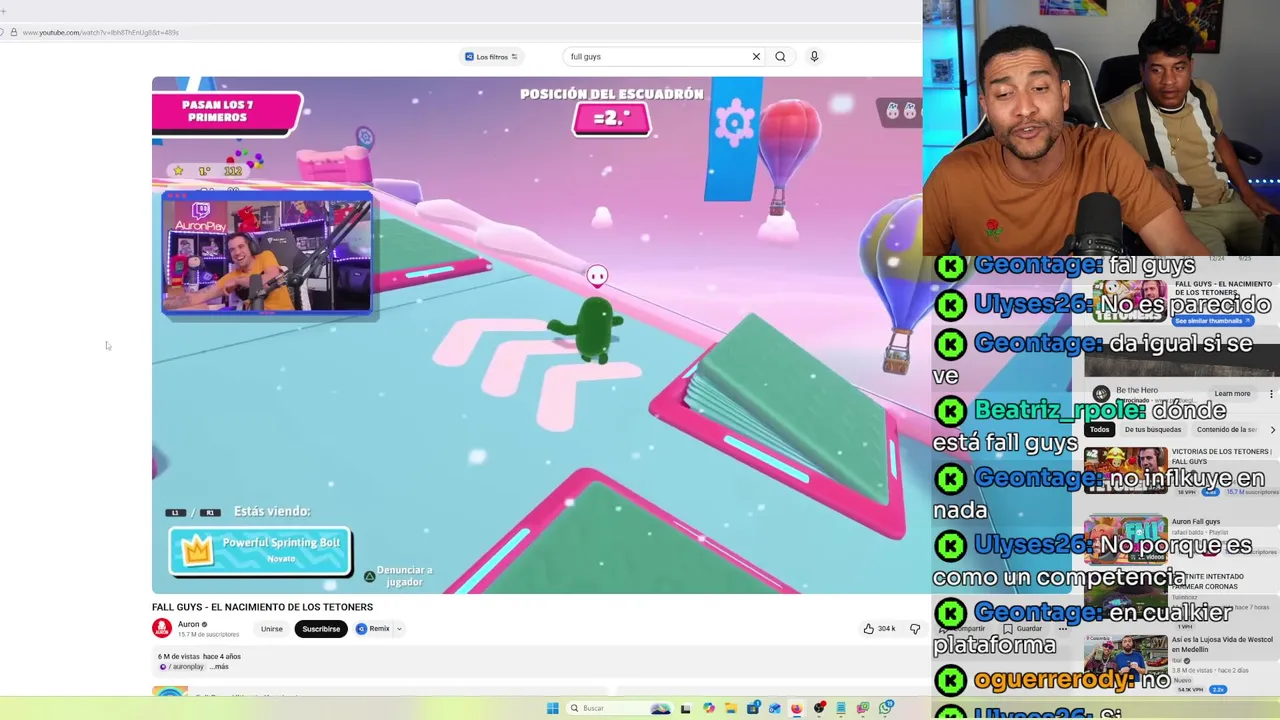This screenshot has height=720, width=1280.
Task: Open OBS Studio from the taskbar
Action: pos(820,708)
